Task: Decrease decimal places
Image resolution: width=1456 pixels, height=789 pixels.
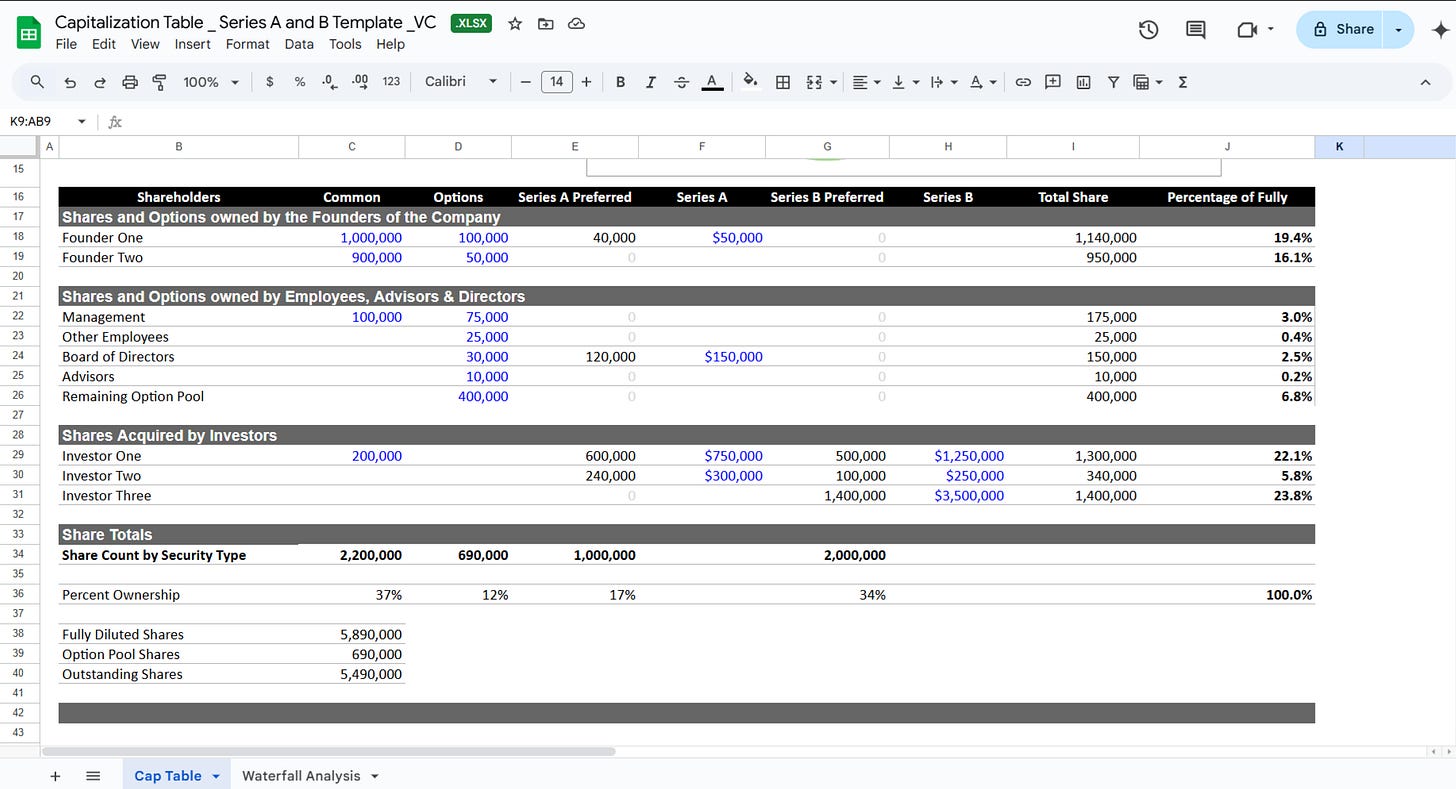Action: 329,82
